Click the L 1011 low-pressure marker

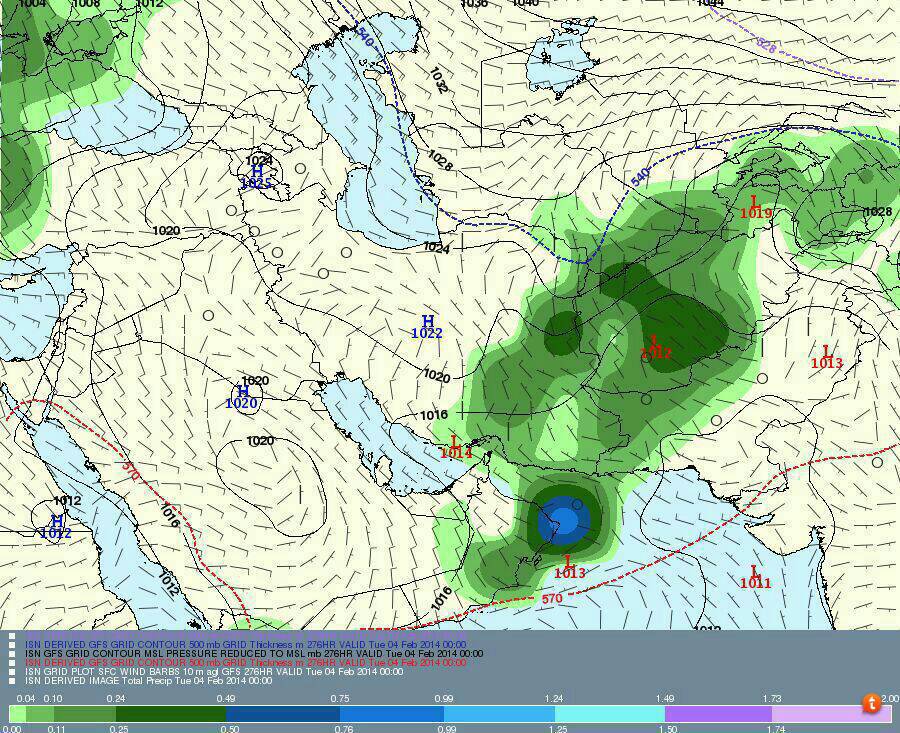[x=755, y=576]
